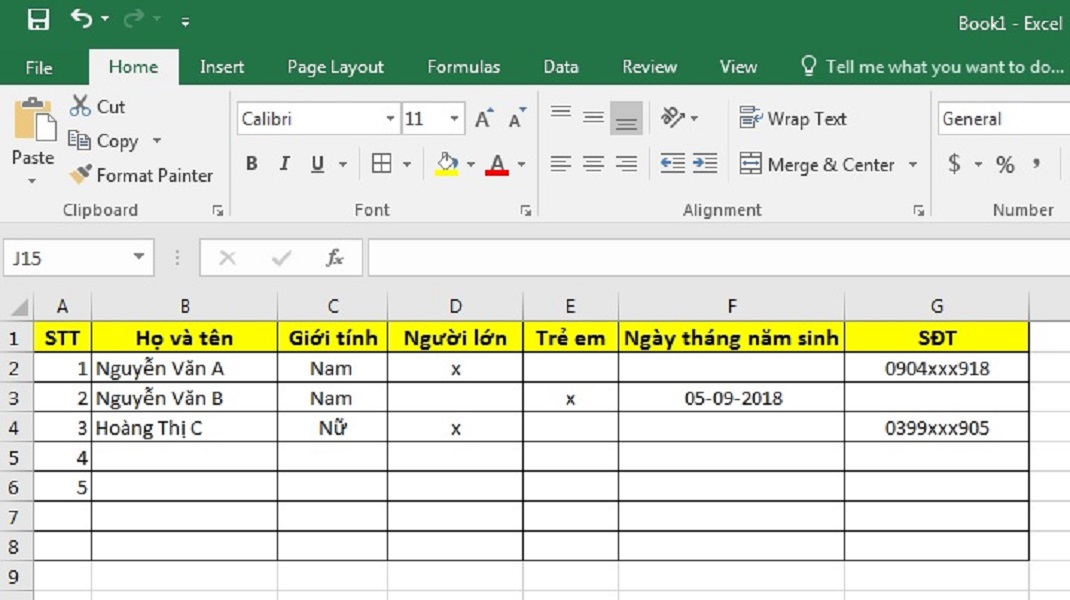Expand the font size dropdown
Viewport: 1070px width, 600px height.
(x=455, y=119)
